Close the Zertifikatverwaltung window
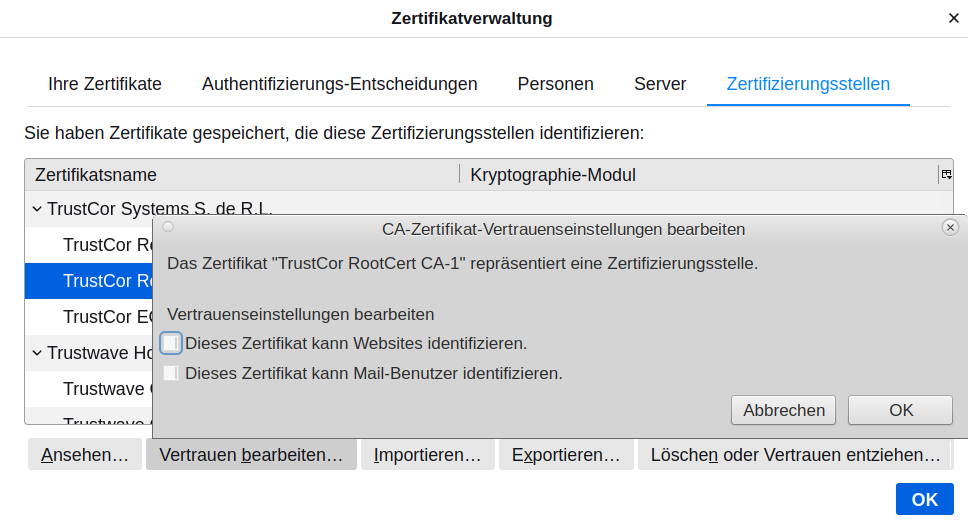Screen dimensions: 968x521 (x=953, y=18)
